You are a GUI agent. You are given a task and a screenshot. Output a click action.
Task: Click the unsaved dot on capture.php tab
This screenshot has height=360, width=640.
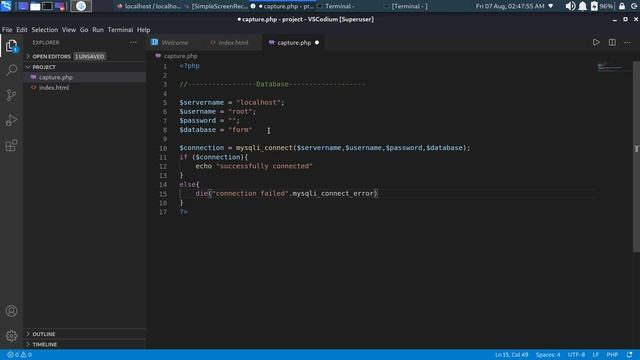tap(317, 42)
